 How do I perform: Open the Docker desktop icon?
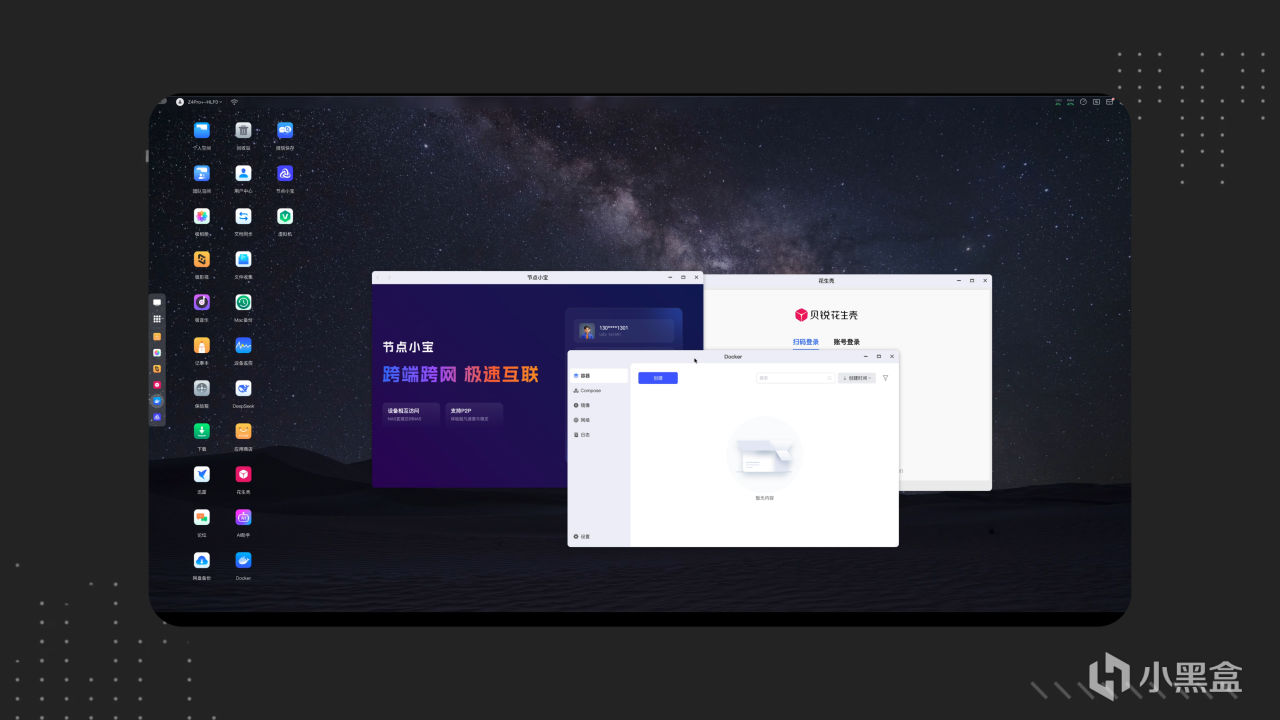(x=243, y=560)
